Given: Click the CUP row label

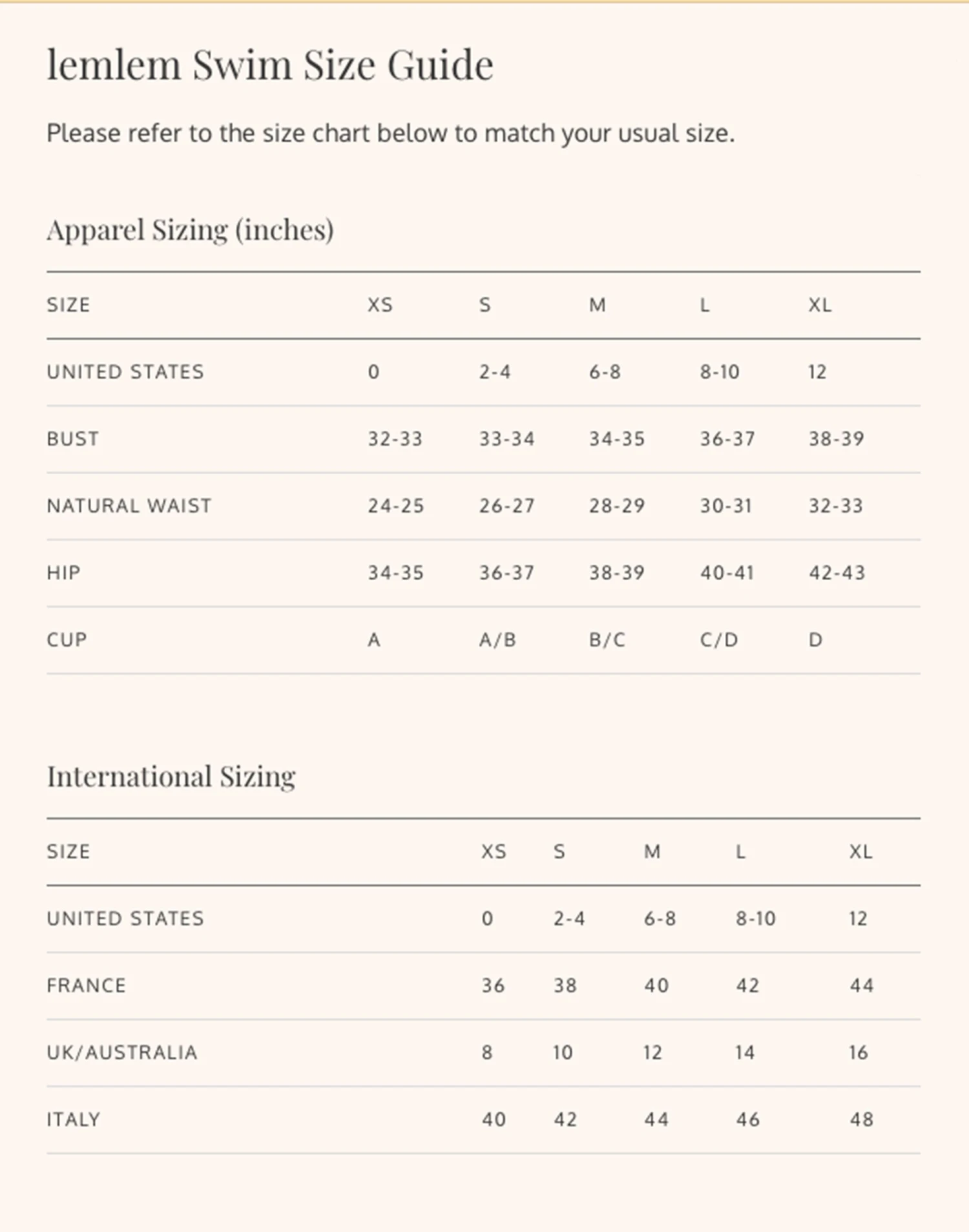Looking at the screenshot, I should (67, 640).
